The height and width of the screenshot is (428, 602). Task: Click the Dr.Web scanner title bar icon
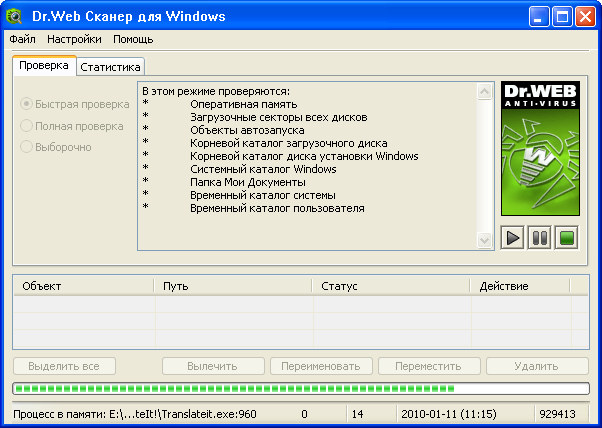pyautogui.click(x=14, y=16)
